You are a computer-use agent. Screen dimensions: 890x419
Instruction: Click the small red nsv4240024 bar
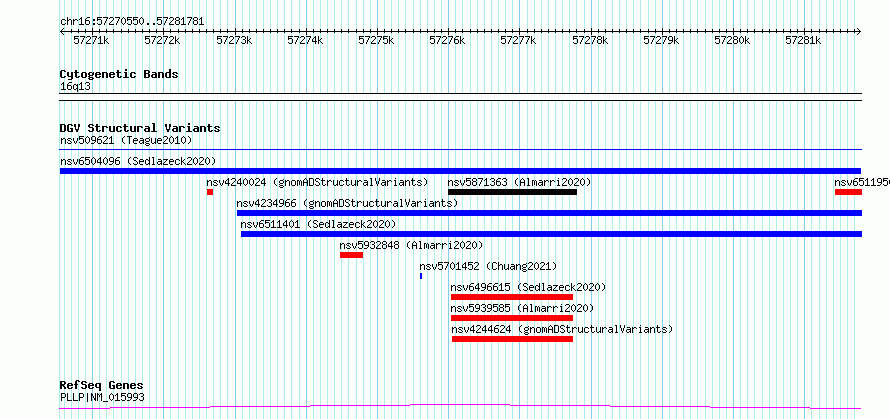(x=210, y=192)
